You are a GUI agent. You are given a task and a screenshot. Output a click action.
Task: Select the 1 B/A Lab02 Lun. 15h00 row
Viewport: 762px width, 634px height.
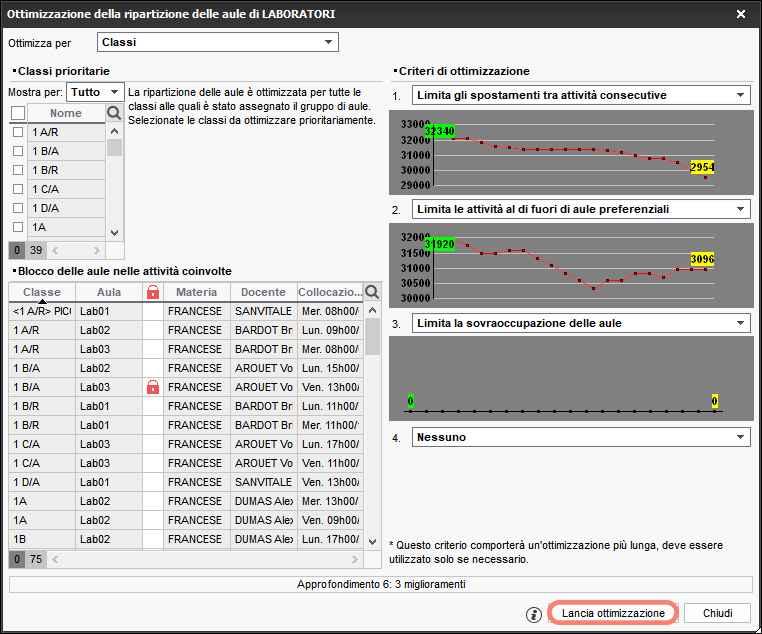186,368
